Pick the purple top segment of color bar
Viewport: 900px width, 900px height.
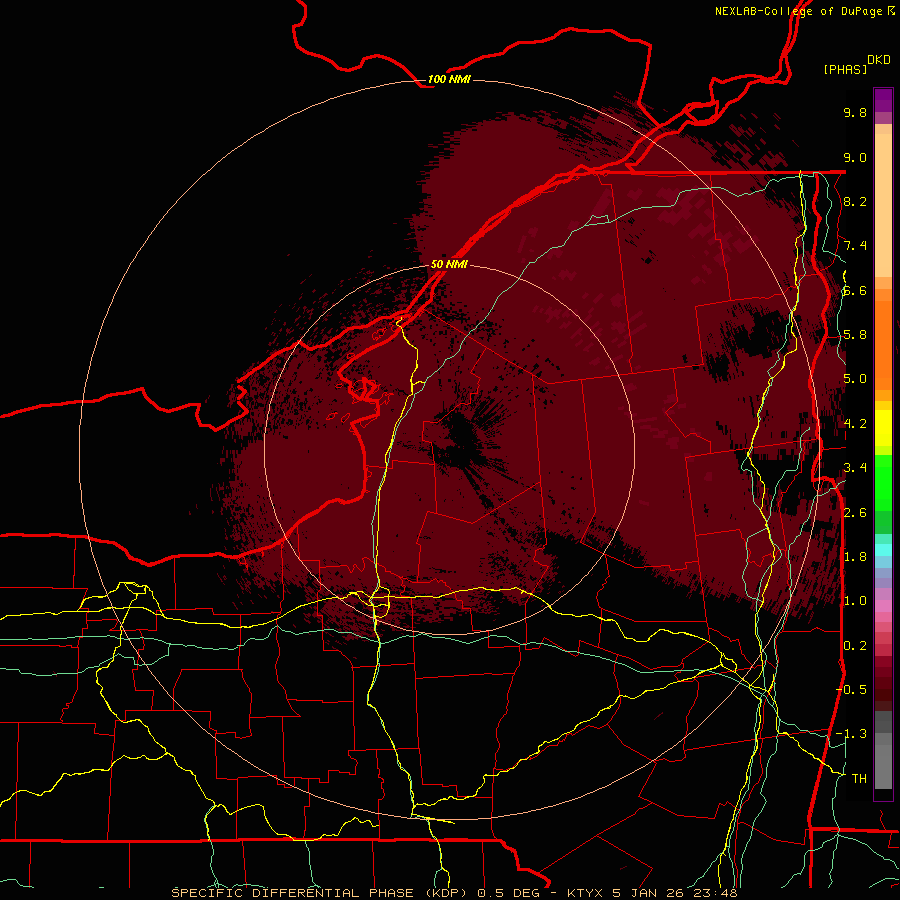coord(883,100)
